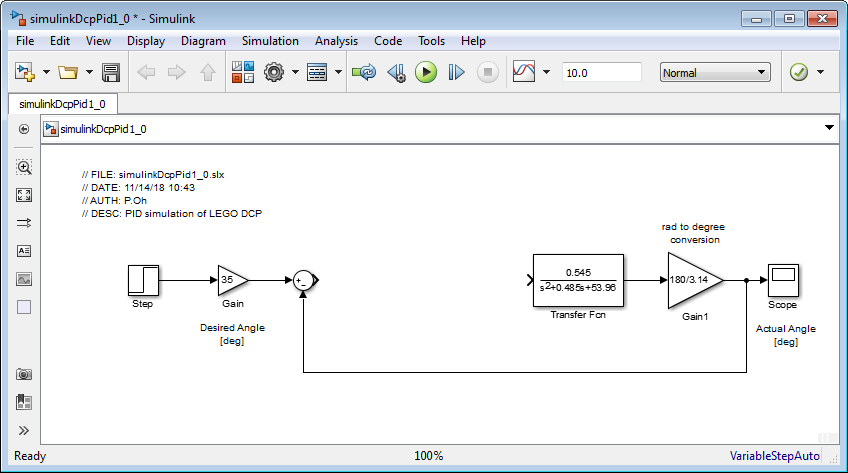Open the Simulation menu
This screenshot has height=473, width=848.
tap(270, 41)
